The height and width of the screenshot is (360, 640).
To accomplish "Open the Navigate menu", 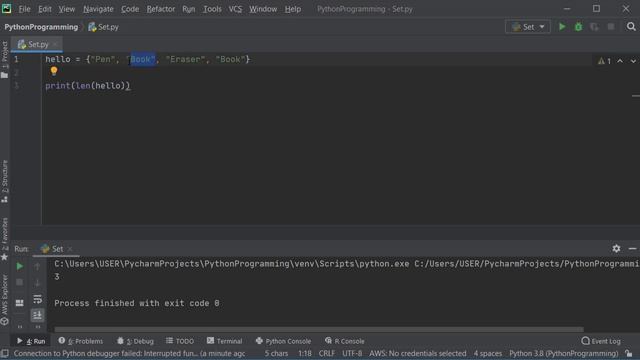I will click(x=98, y=9).
